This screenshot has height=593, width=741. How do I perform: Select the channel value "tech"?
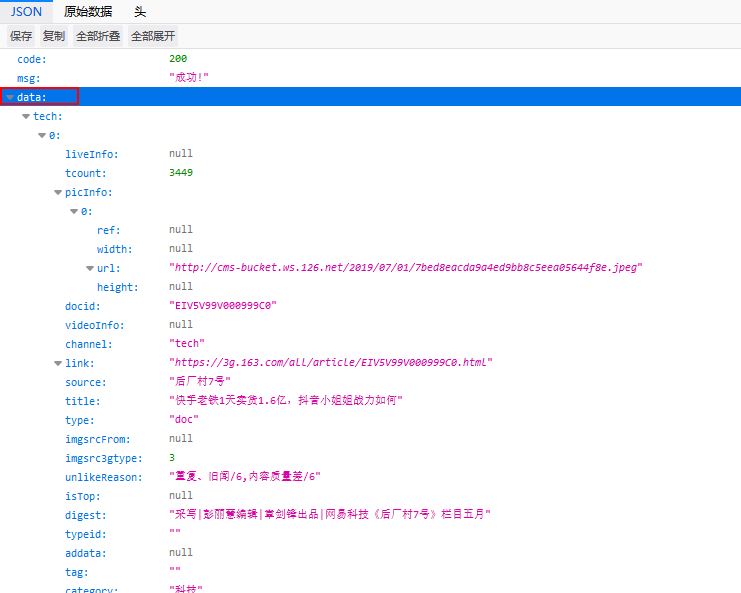(187, 343)
